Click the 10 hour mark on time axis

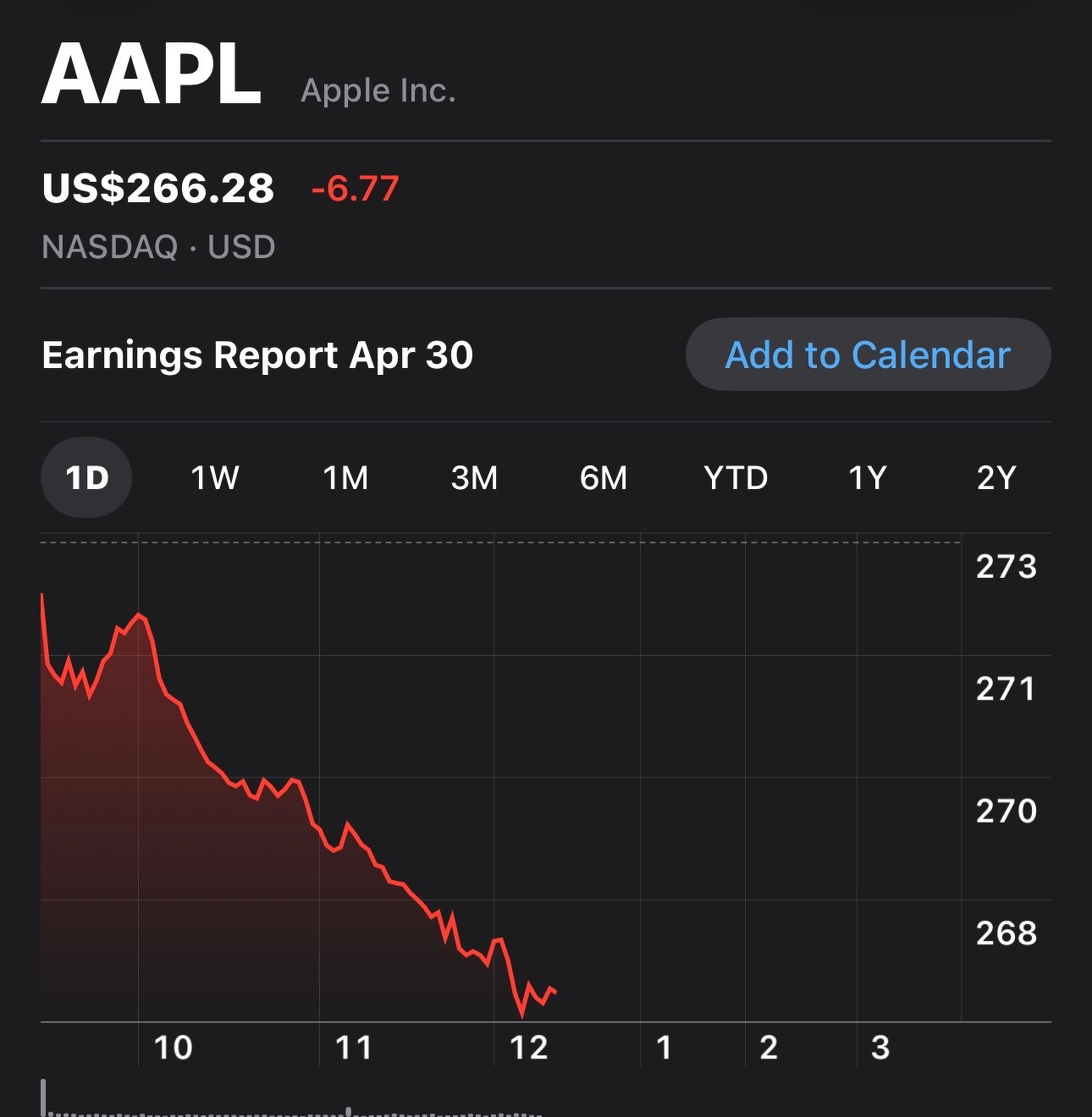tap(173, 1048)
